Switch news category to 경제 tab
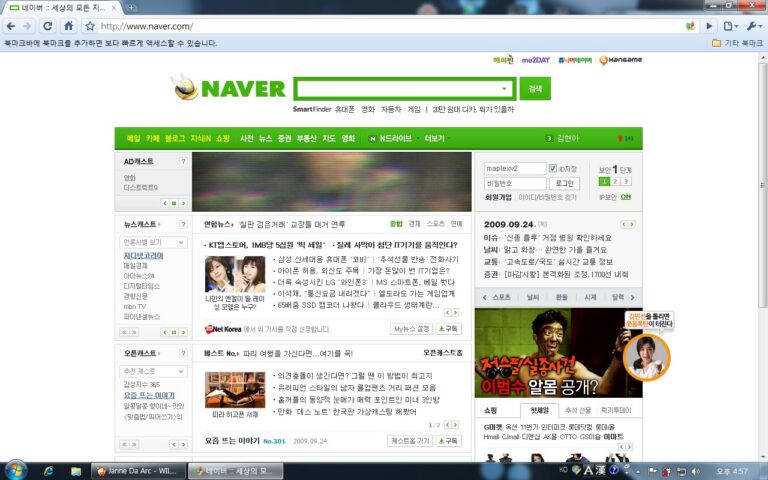The height and width of the screenshot is (480, 768). (414, 224)
